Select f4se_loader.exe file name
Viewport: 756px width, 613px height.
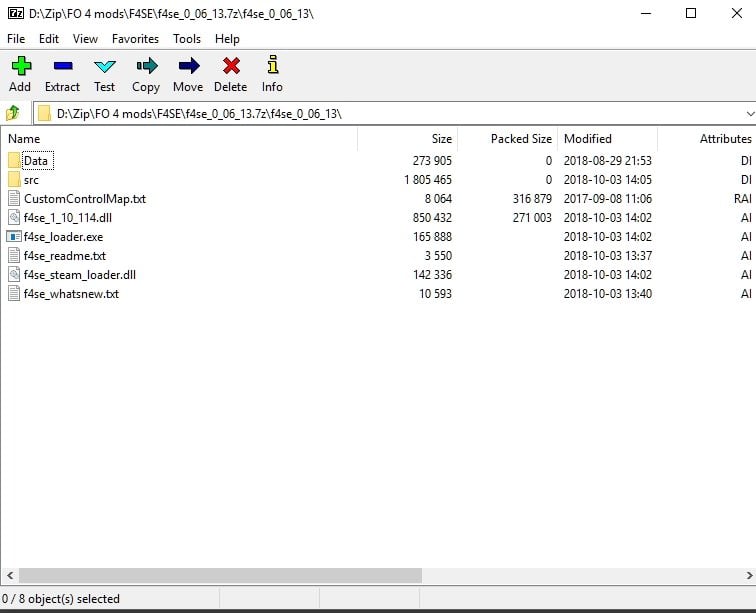pyautogui.click(x=64, y=237)
